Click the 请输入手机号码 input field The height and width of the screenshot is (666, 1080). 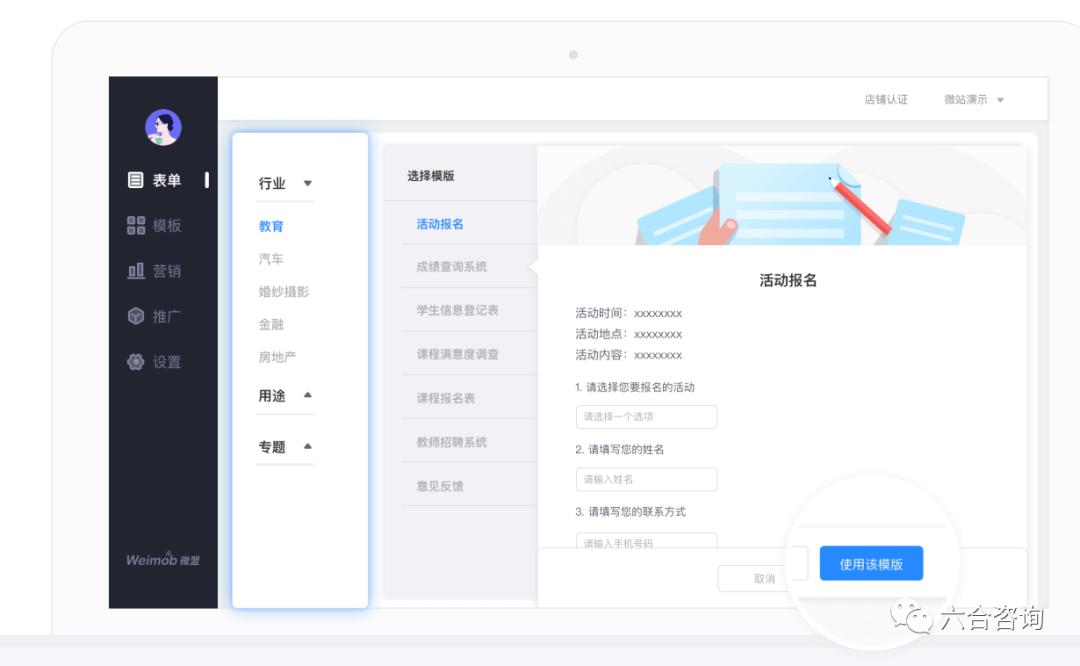(646, 541)
